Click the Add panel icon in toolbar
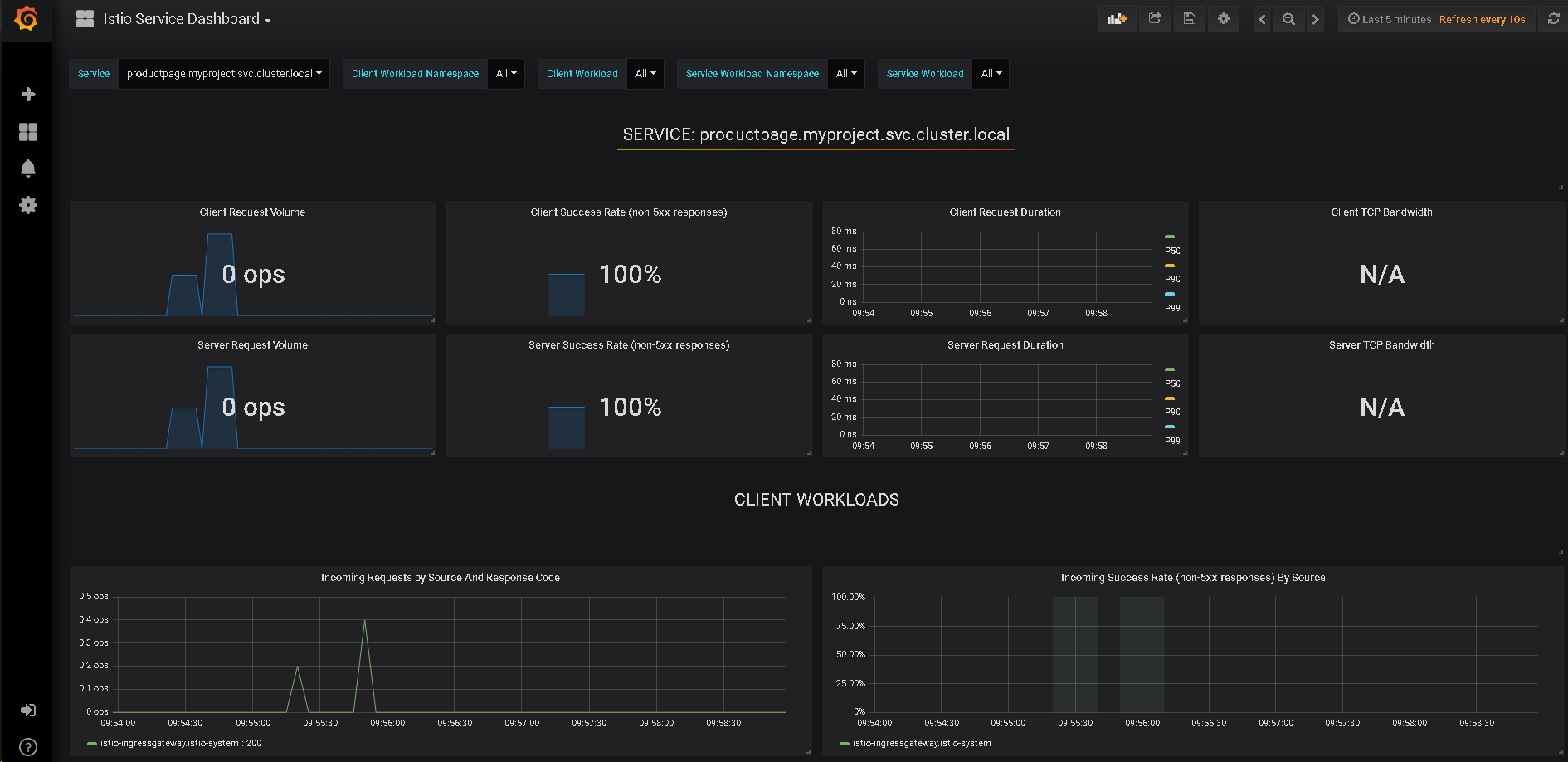 pos(1118,19)
